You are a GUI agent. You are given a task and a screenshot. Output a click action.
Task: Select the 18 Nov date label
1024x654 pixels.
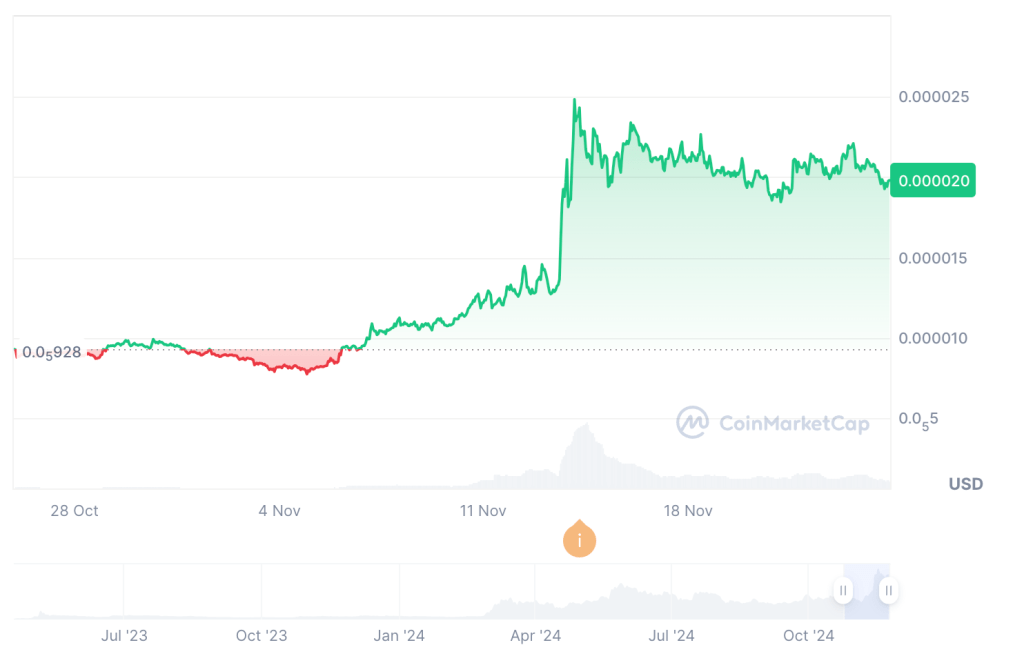click(688, 511)
